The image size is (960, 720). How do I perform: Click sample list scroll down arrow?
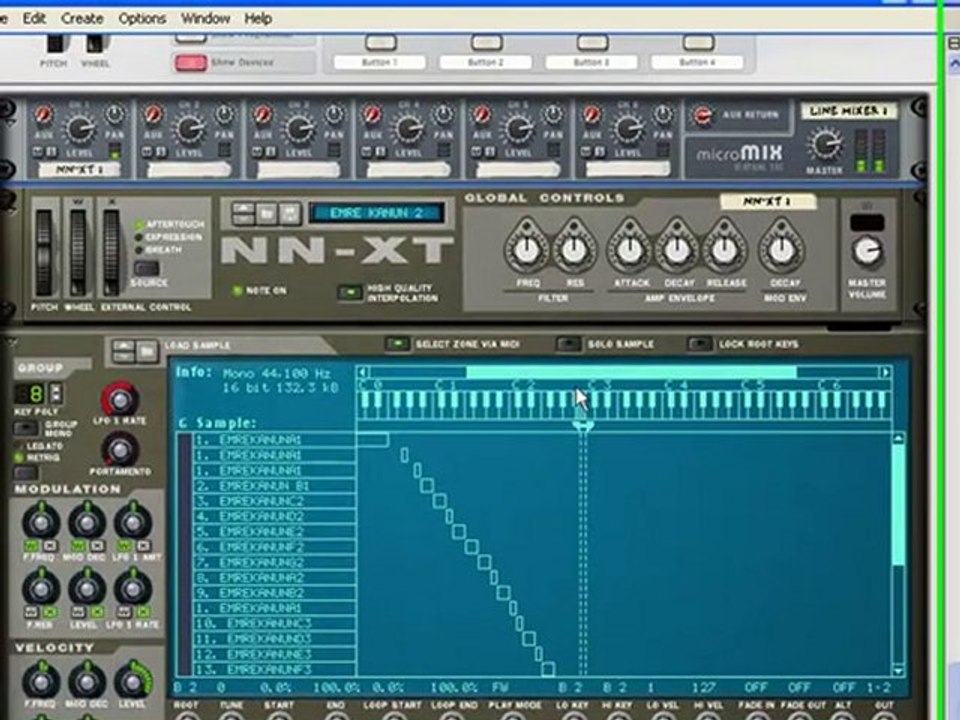[898, 670]
